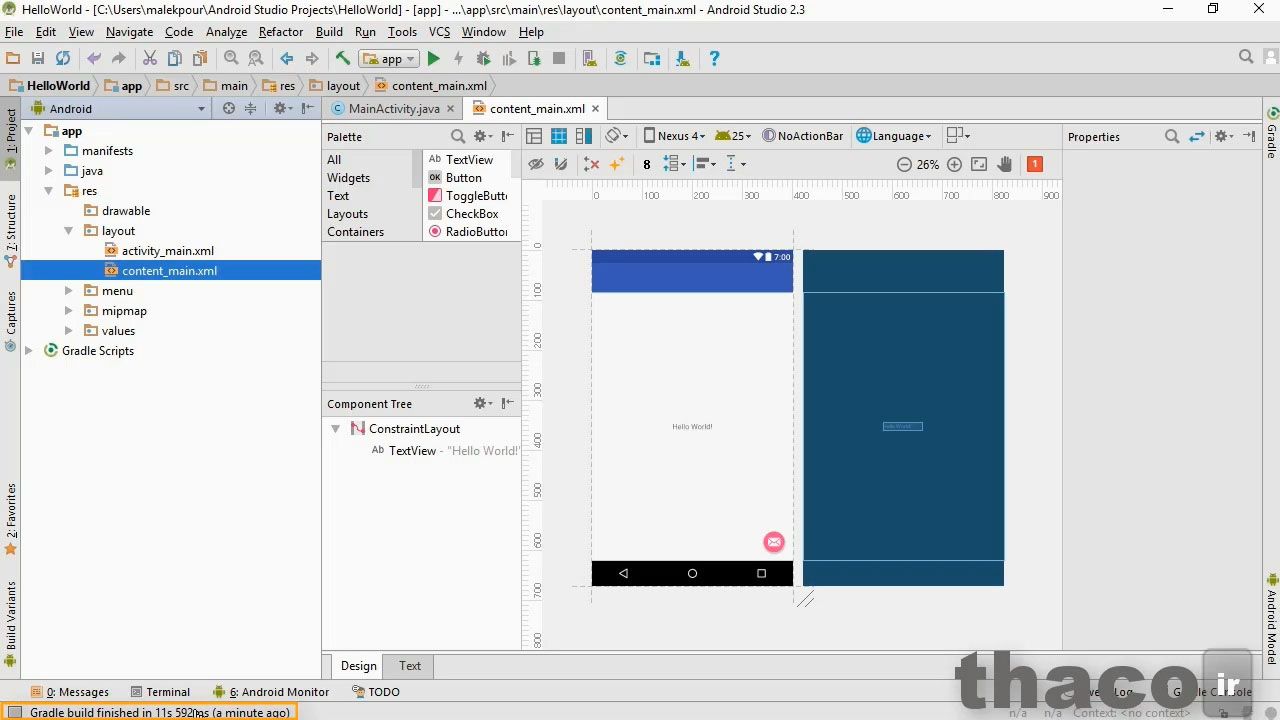
Task: Click the Sync refresh icon in main toolbar
Action: pos(63,59)
